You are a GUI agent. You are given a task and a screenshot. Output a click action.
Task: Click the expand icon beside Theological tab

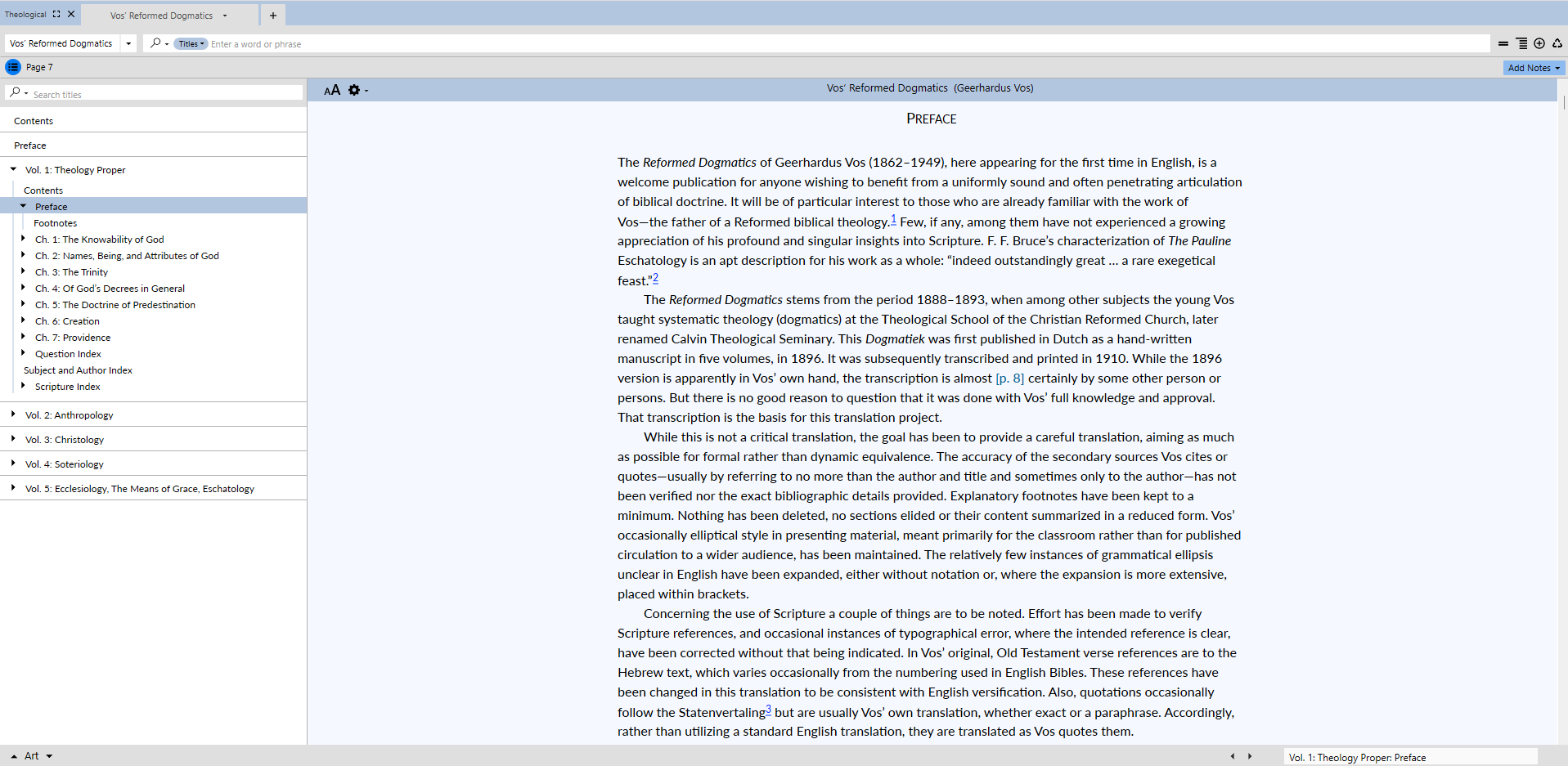click(56, 14)
